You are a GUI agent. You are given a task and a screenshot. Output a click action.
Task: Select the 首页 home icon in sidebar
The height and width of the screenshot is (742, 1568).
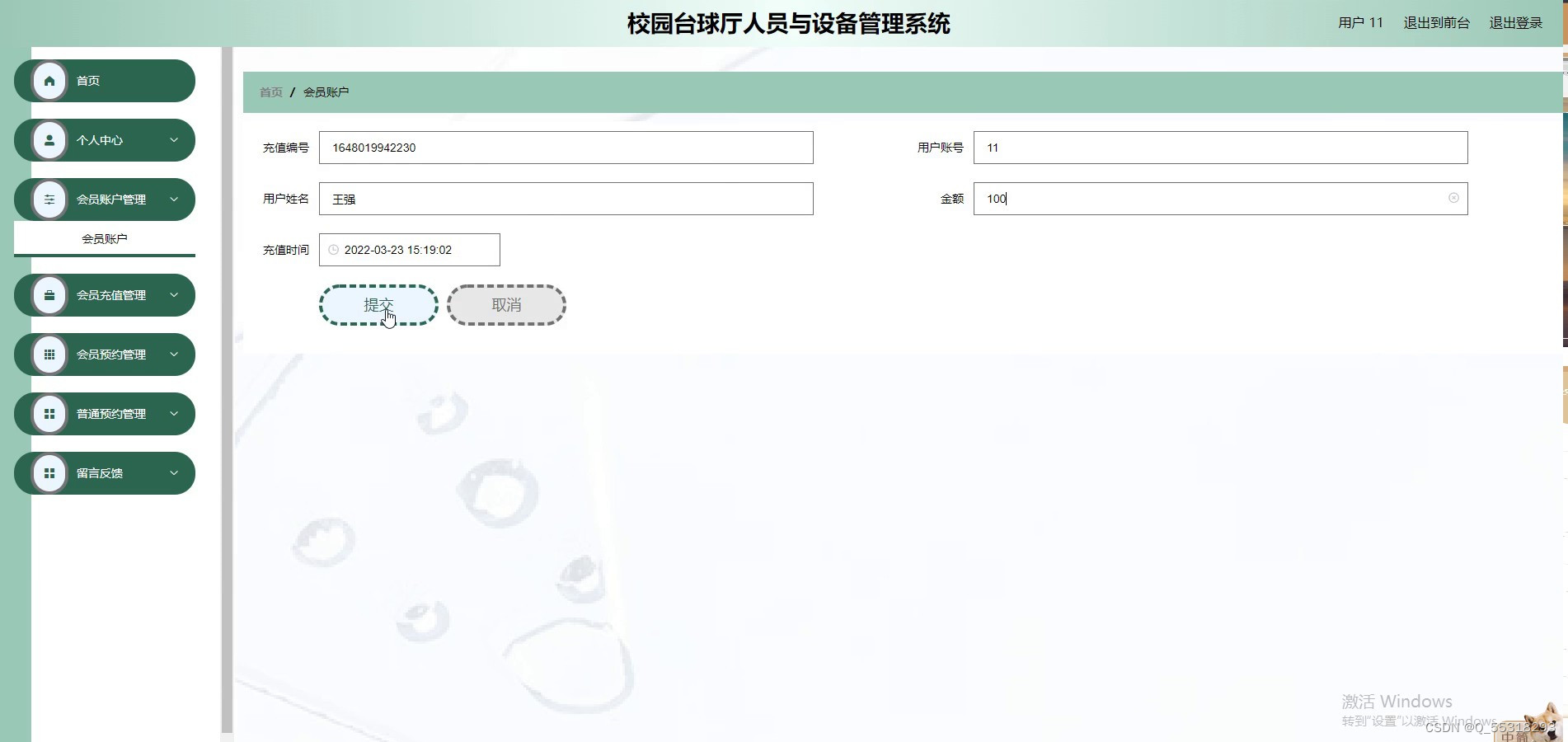49,80
